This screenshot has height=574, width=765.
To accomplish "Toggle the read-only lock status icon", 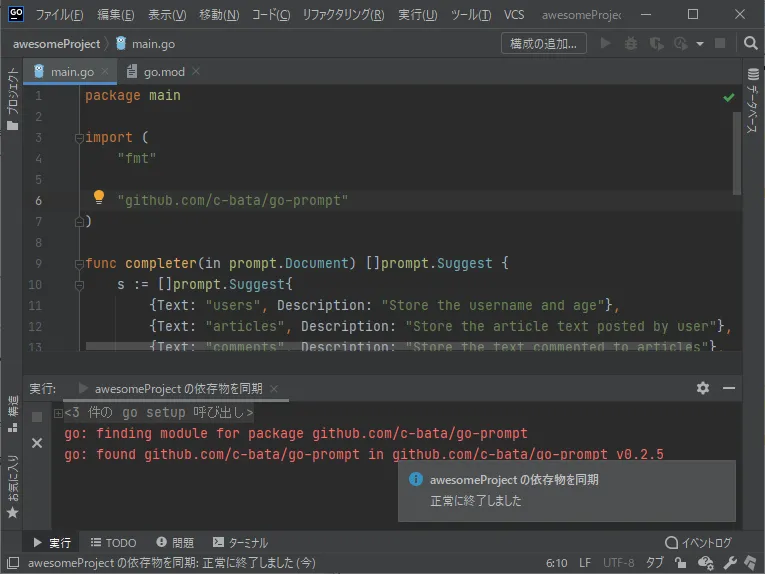I will [x=680, y=563].
